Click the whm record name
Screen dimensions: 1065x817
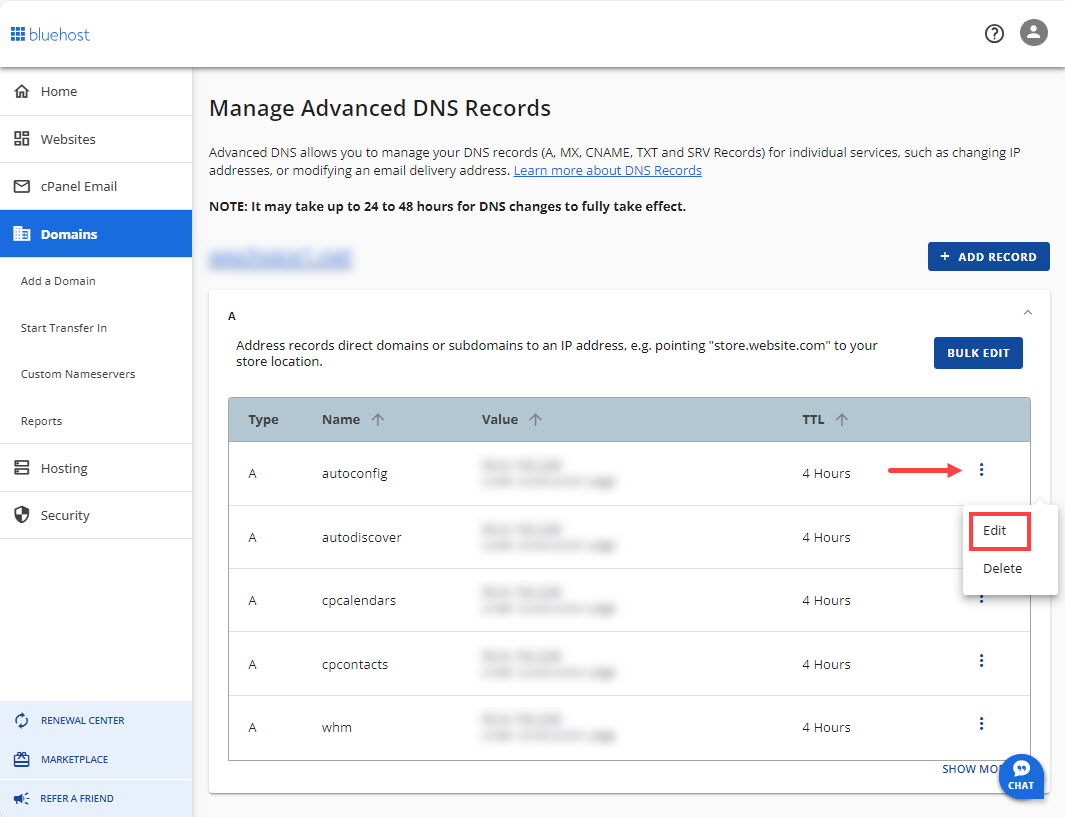click(337, 727)
